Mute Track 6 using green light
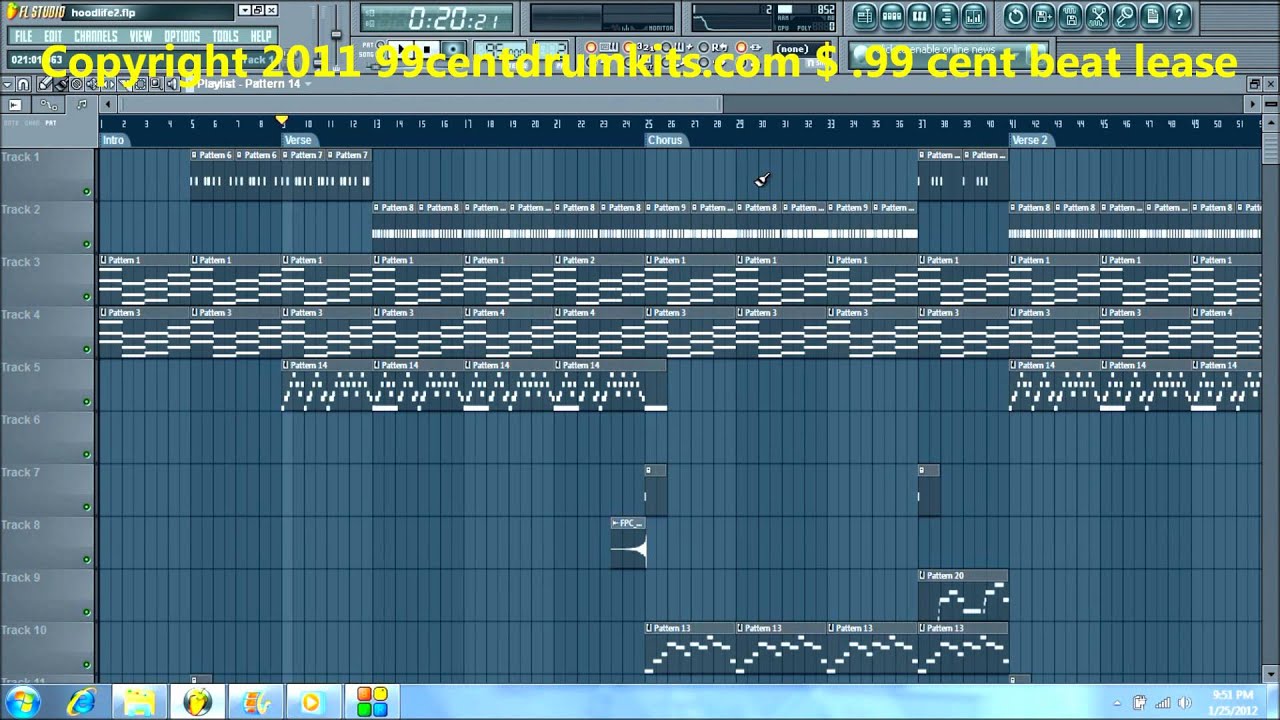Screen dimensions: 1280x720 click(87, 454)
